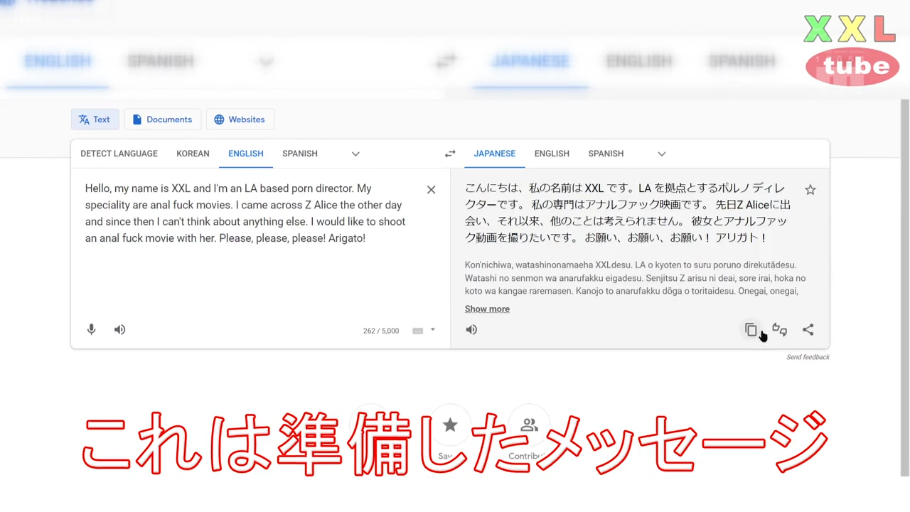Play the Japanese translation audio

pos(471,329)
